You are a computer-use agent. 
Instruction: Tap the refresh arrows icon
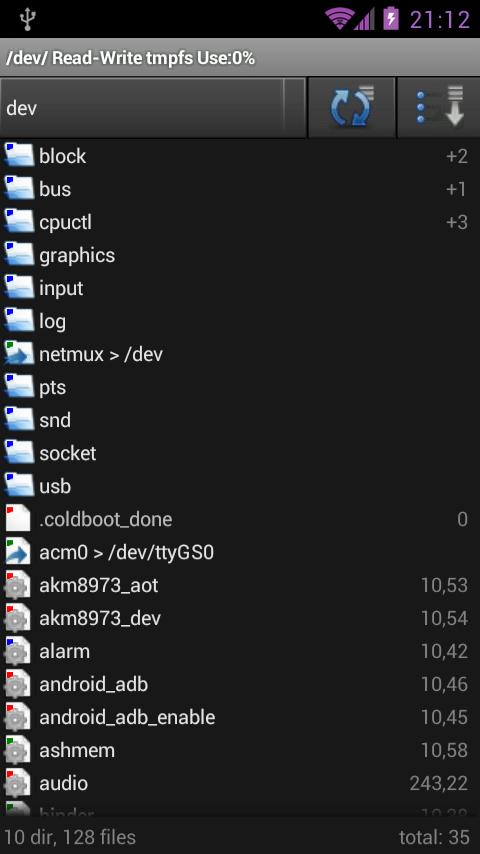[352, 108]
